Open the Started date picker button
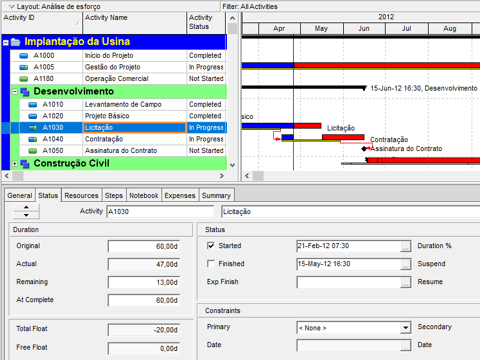Viewport: 480px width, 360px height. 405,246
